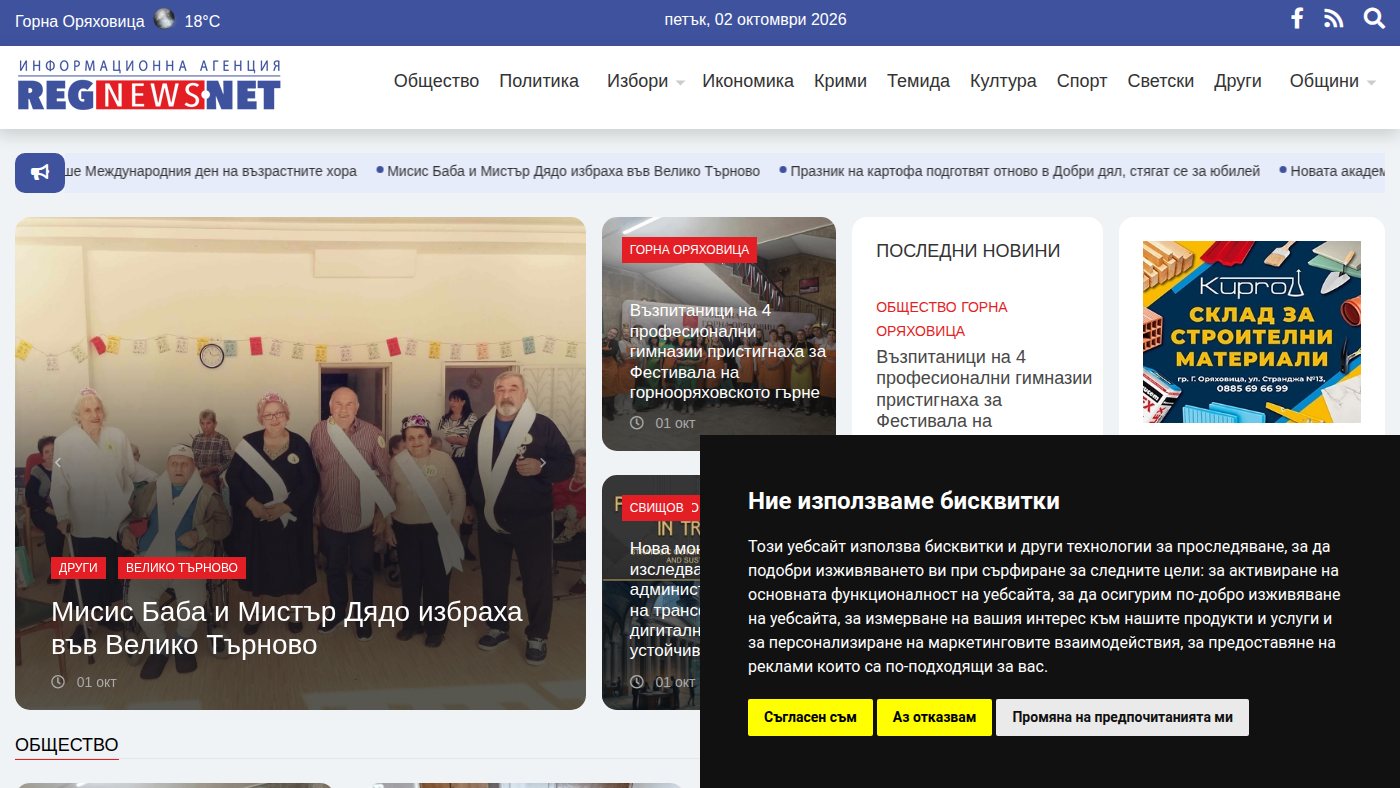Screen dimensions: 1400x788
Task: Click the Горна Оряховица city label in top bar
Action: [80, 21]
